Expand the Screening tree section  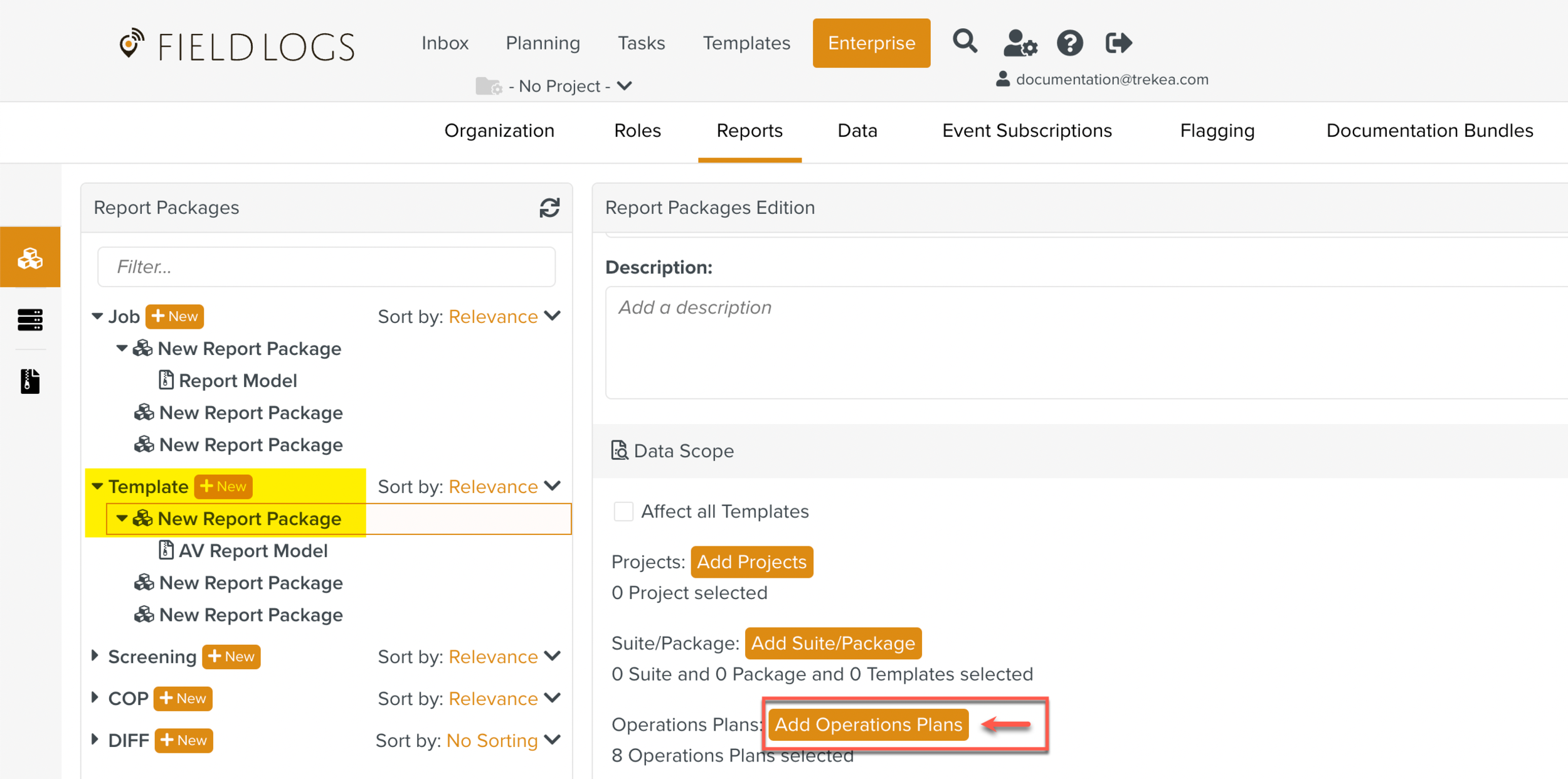pyautogui.click(x=95, y=656)
